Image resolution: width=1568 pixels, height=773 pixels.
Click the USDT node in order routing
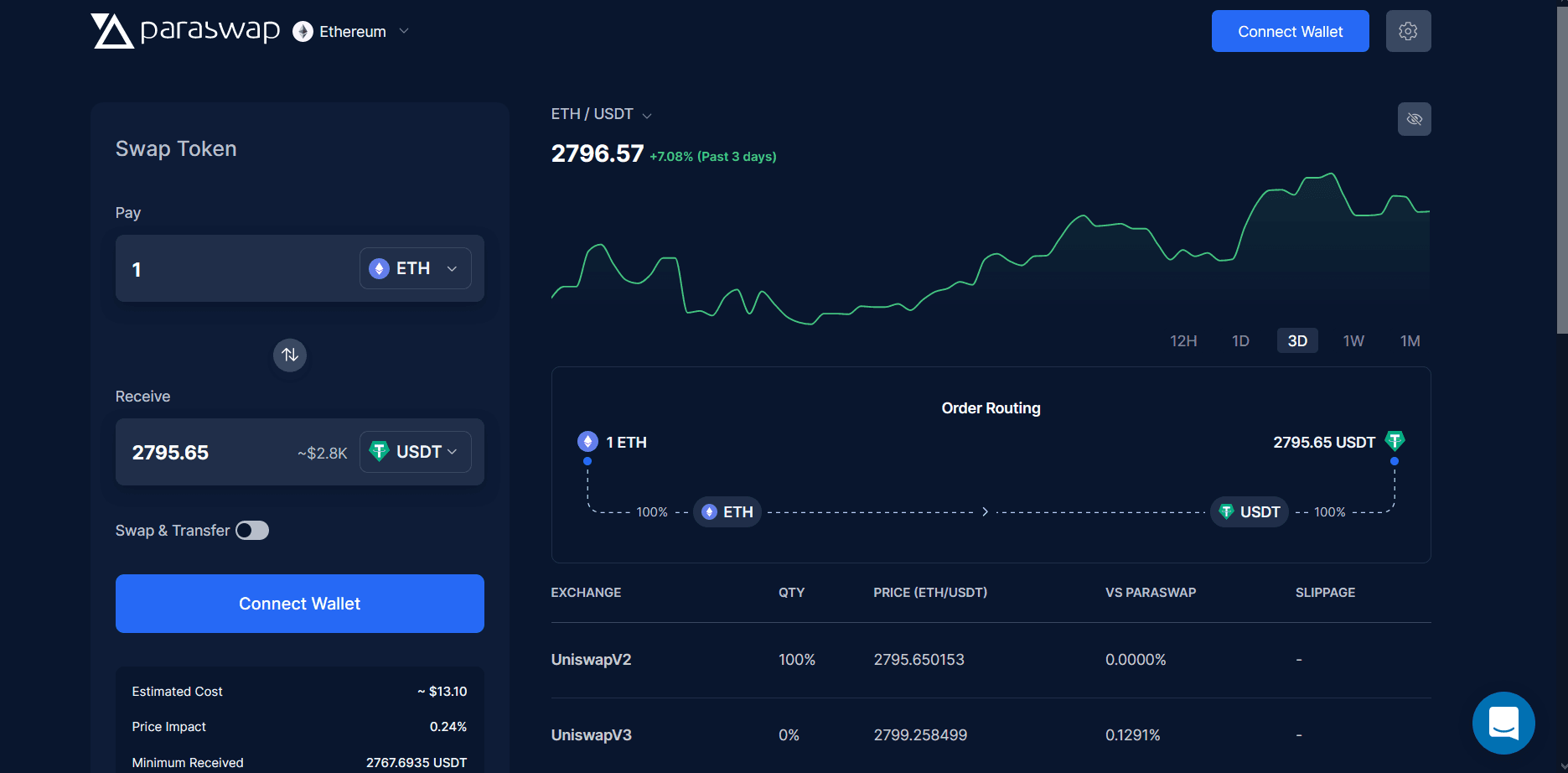tap(1249, 511)
